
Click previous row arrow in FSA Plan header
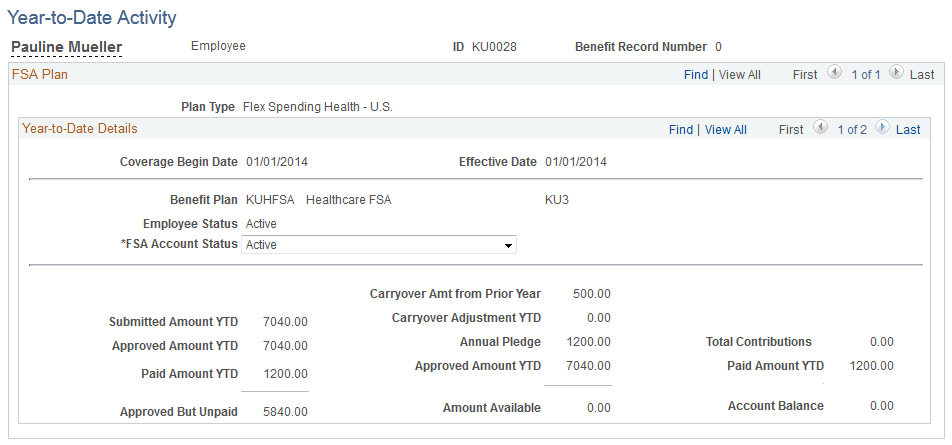coord(835,74)
